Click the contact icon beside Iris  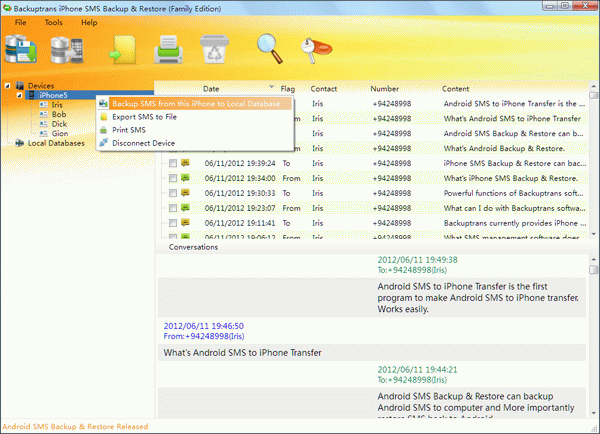point(44,104)
